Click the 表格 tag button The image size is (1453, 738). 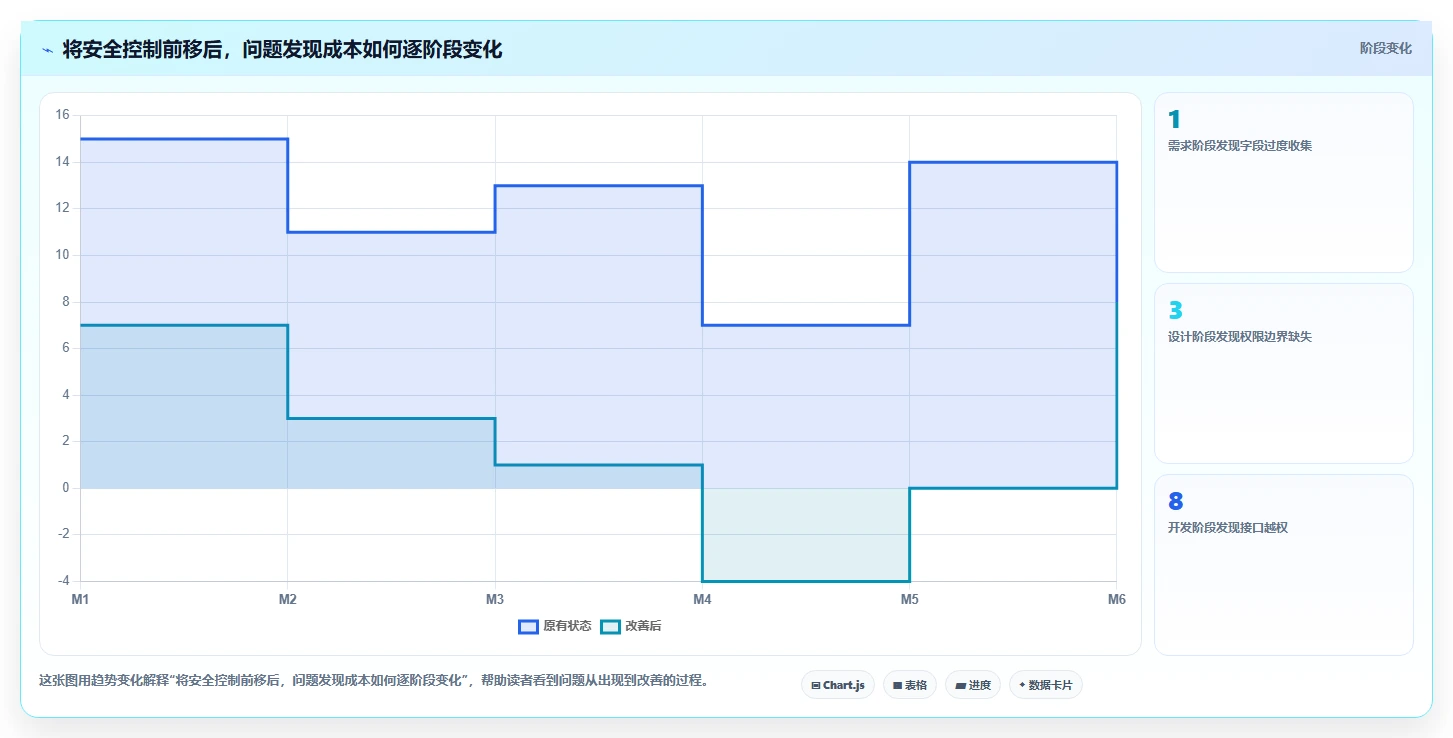910,685
